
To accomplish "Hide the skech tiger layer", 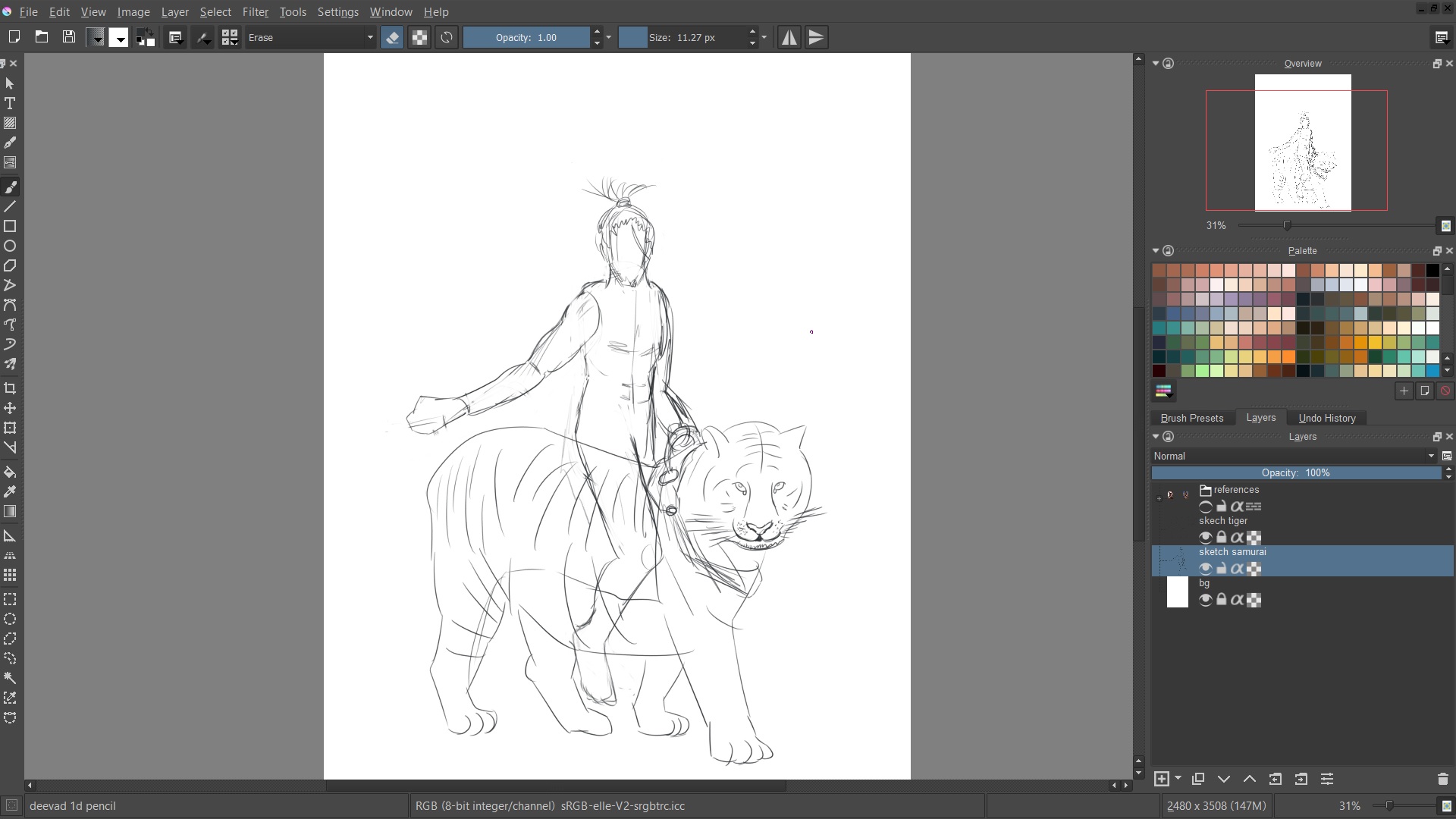I will [1205, 538].
